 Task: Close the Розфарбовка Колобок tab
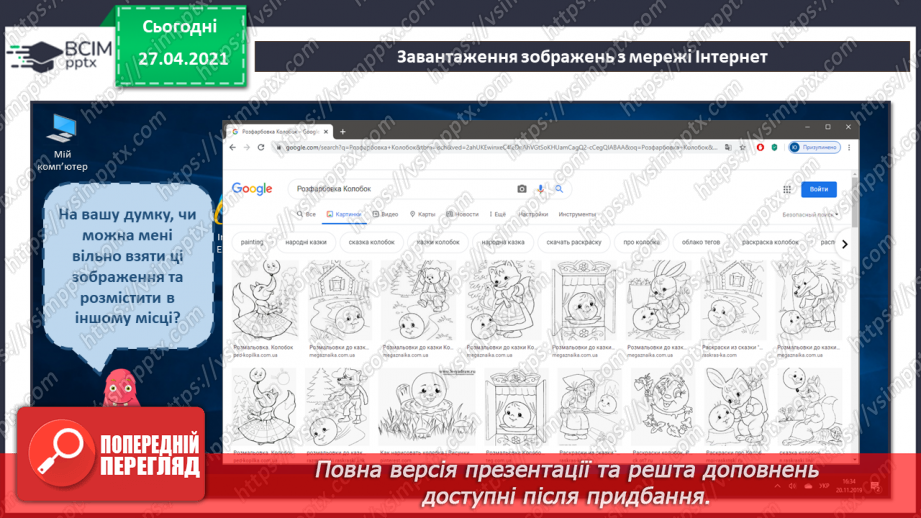point(326,132)
